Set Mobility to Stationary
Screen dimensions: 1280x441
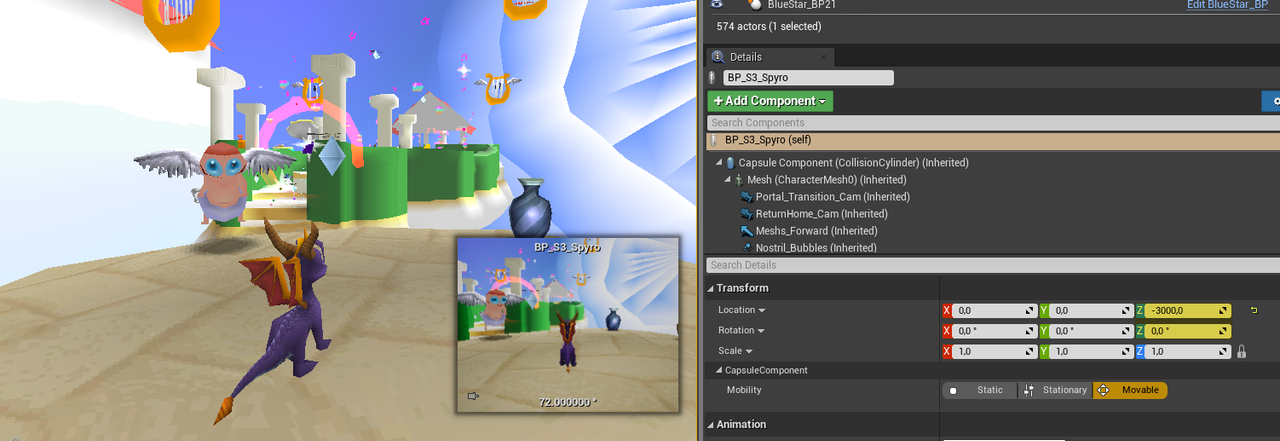[x=1055, y=390]
